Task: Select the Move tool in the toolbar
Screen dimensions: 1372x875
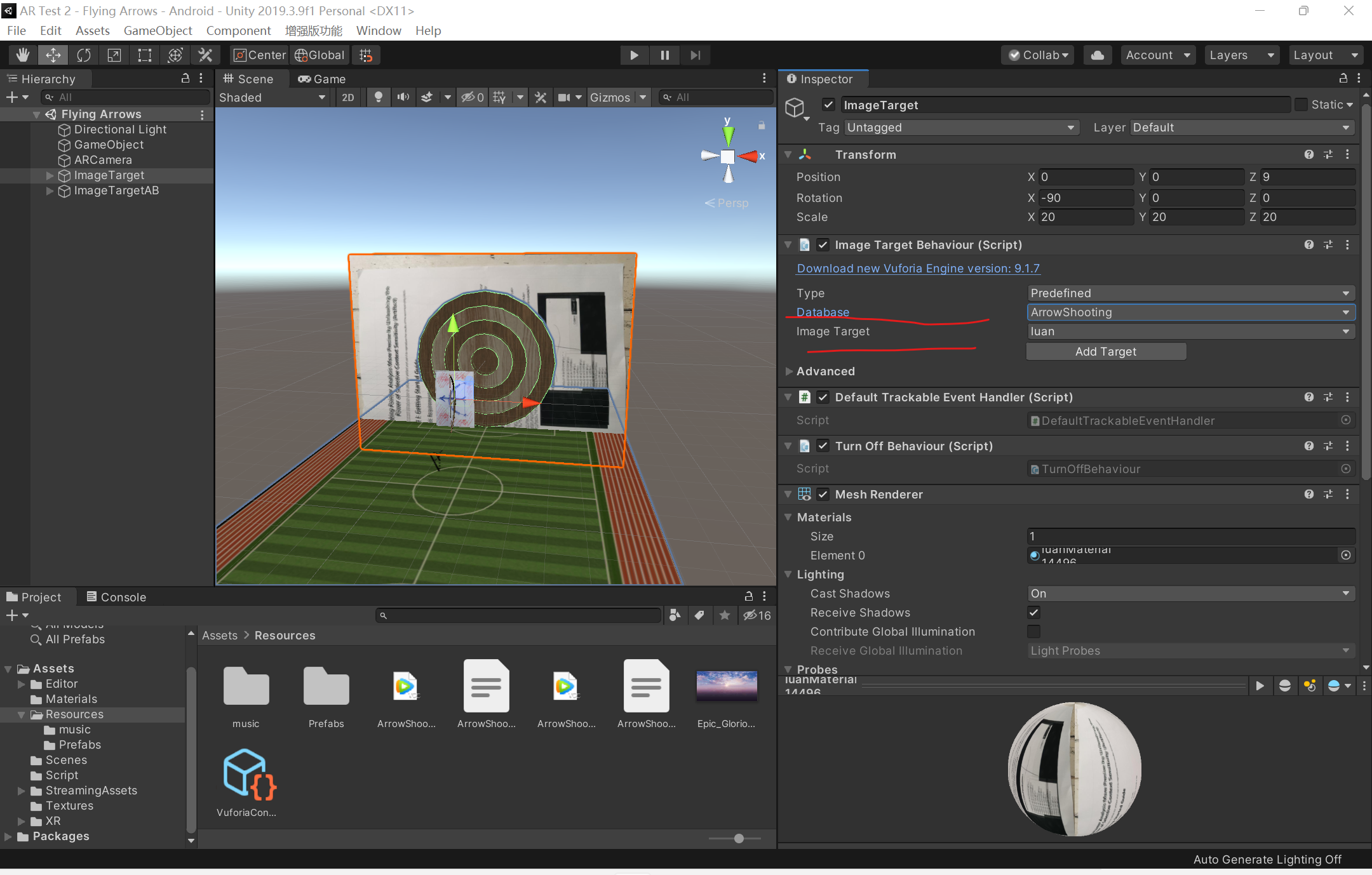Action: pyautogui.click(x=53, y=55)
